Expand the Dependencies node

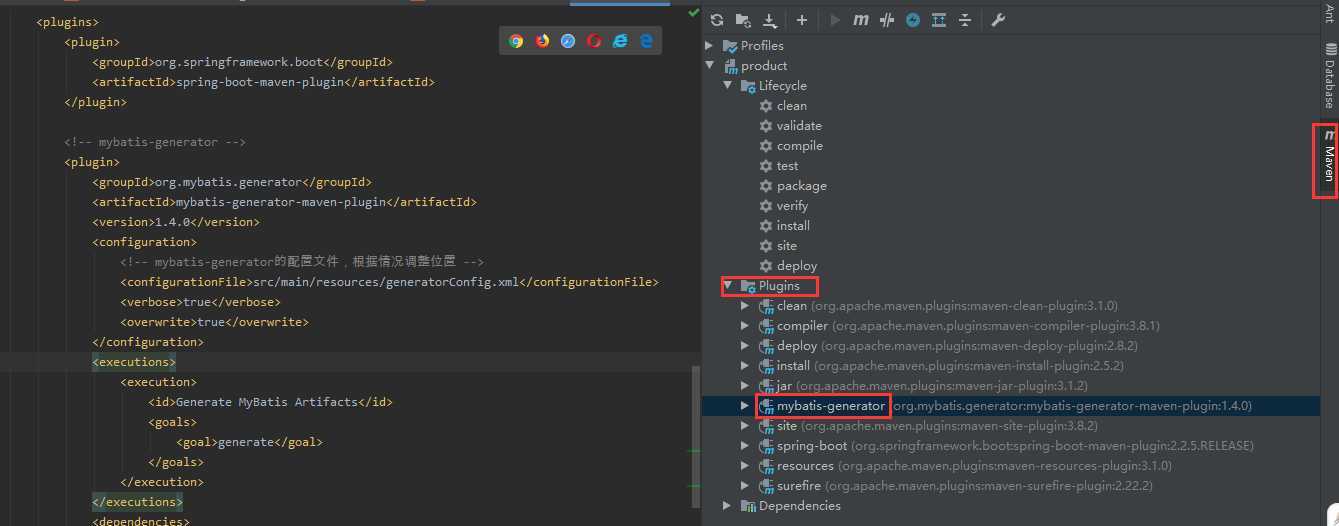(x=727, y=506)
